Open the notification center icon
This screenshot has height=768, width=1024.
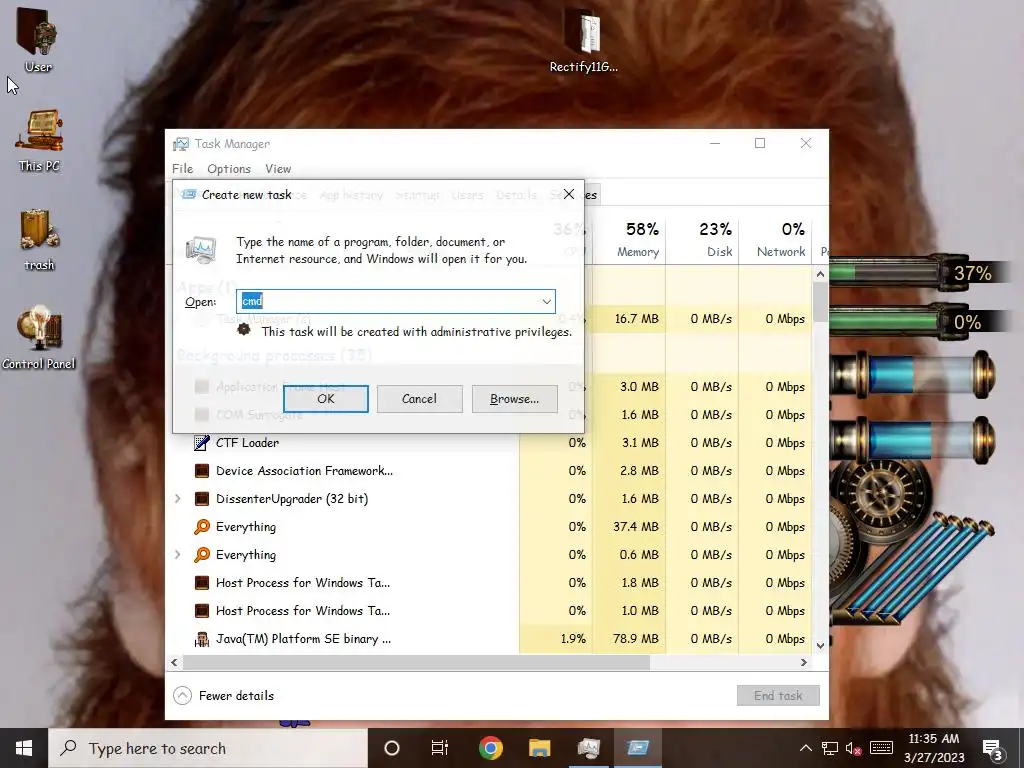click(993, 748)
